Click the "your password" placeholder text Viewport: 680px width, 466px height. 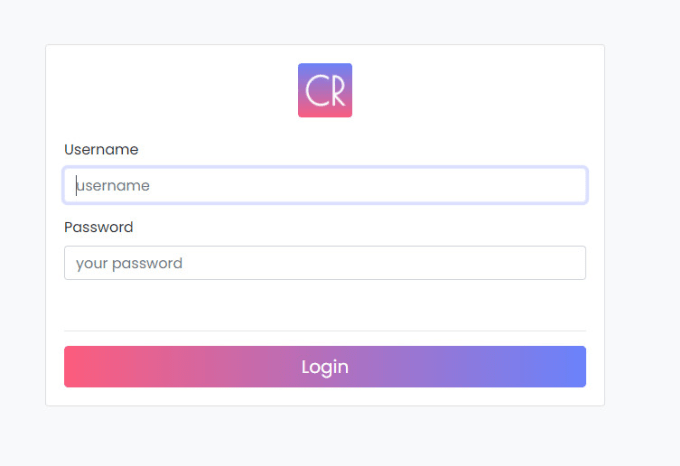(129, 263)
